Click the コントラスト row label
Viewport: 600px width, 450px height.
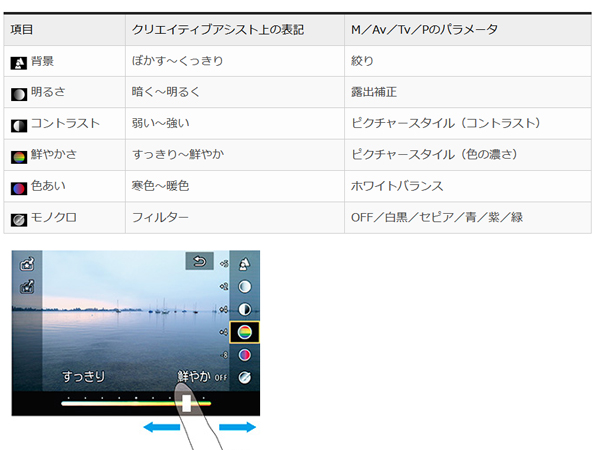[65, 123]
